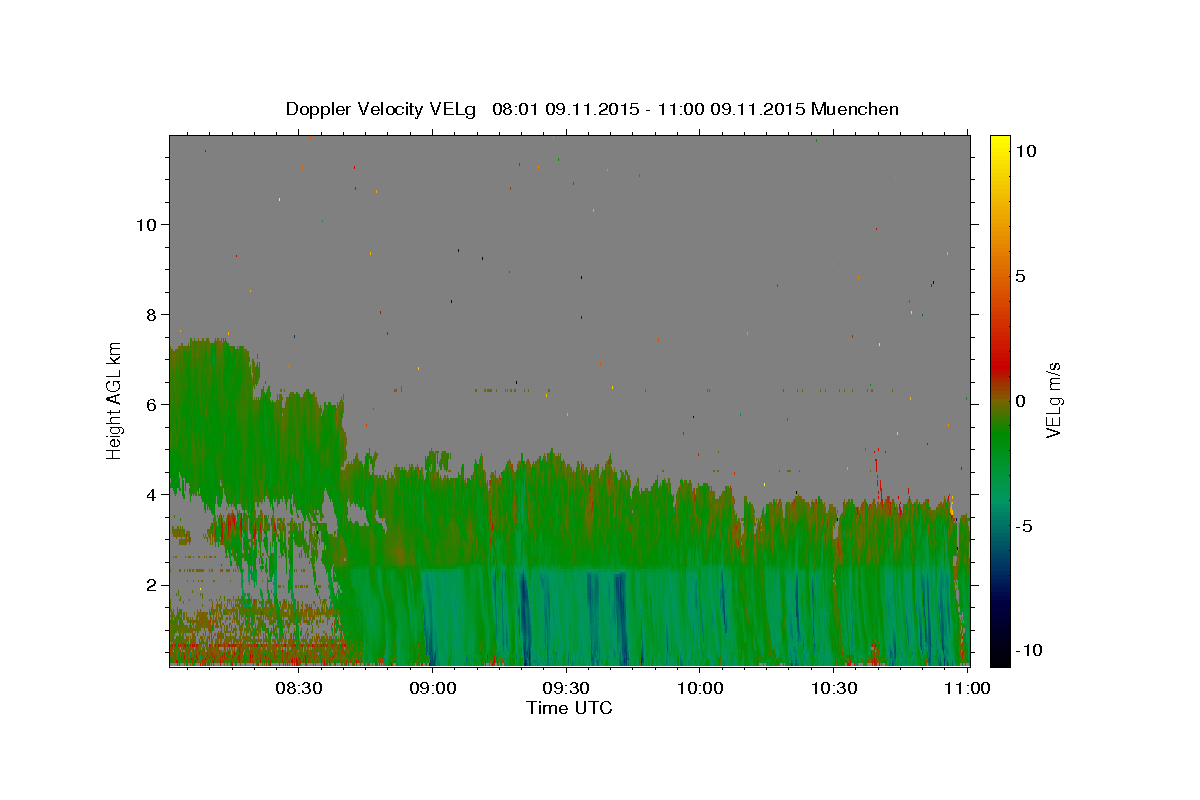Screen dimensions: 1200x800
Task: Click the 09:00 time tick label
Action: [433, 688]
